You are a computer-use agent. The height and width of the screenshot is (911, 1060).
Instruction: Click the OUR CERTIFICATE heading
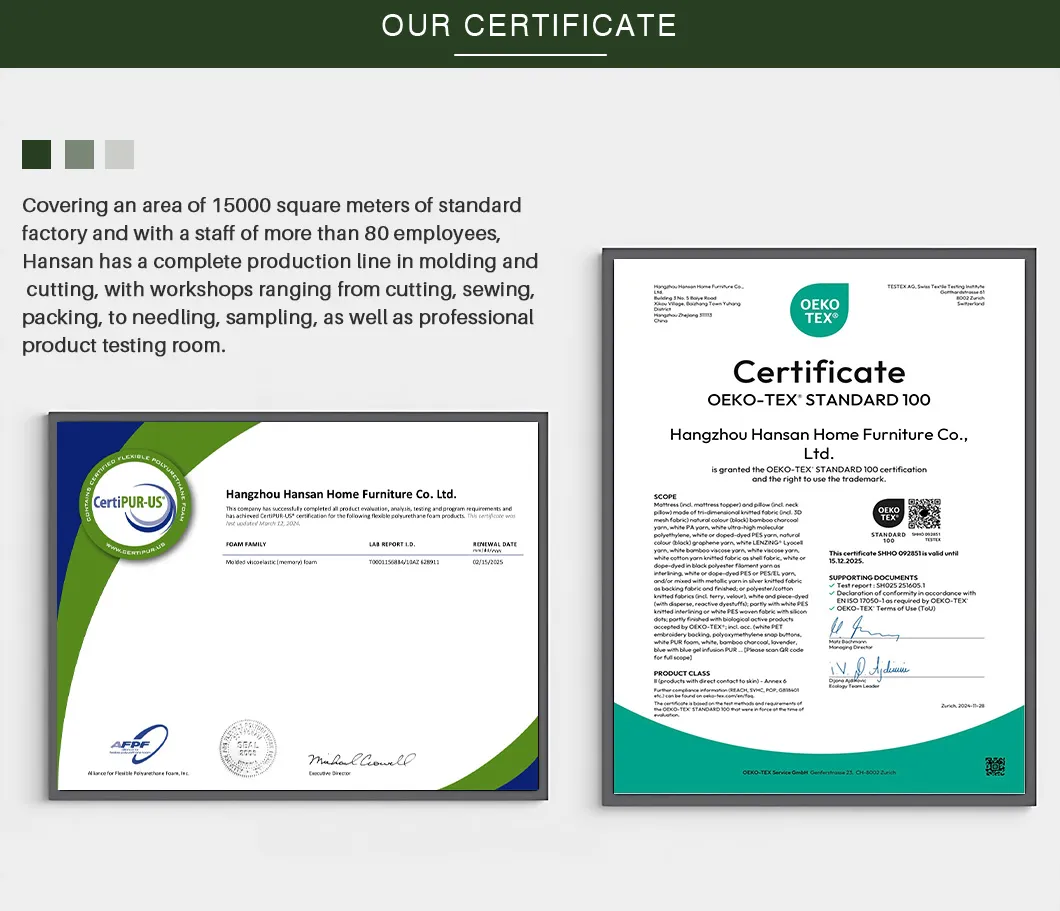[x=529, y=26]
